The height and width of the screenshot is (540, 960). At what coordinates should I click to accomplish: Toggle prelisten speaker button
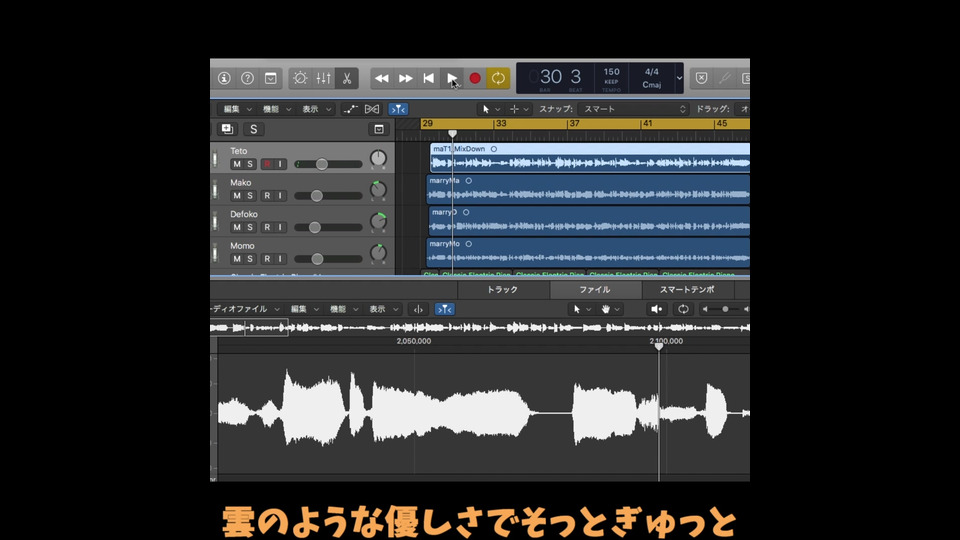click(656, 309)
